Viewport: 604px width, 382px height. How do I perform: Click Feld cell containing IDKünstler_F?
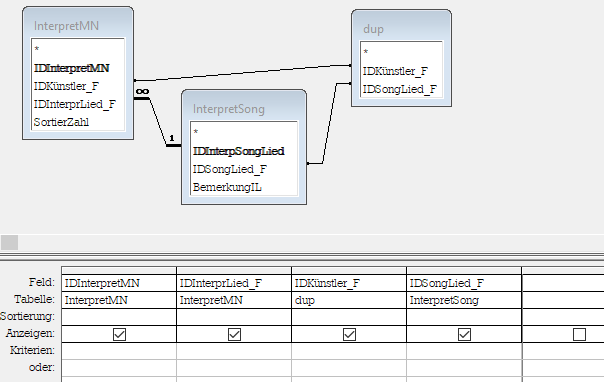point(349,283)
